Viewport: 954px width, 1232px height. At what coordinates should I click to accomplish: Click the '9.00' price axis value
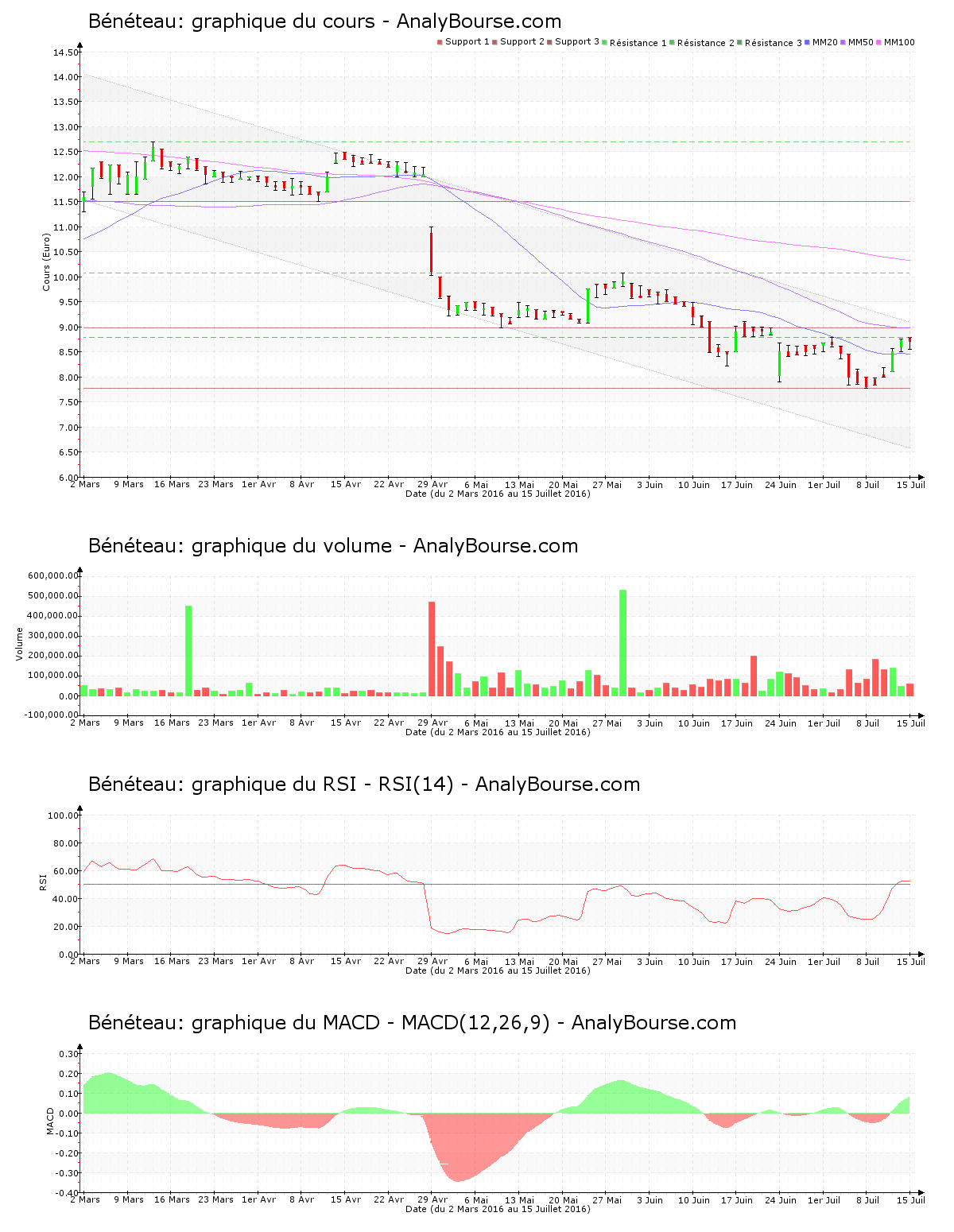(x=68, y=327)
